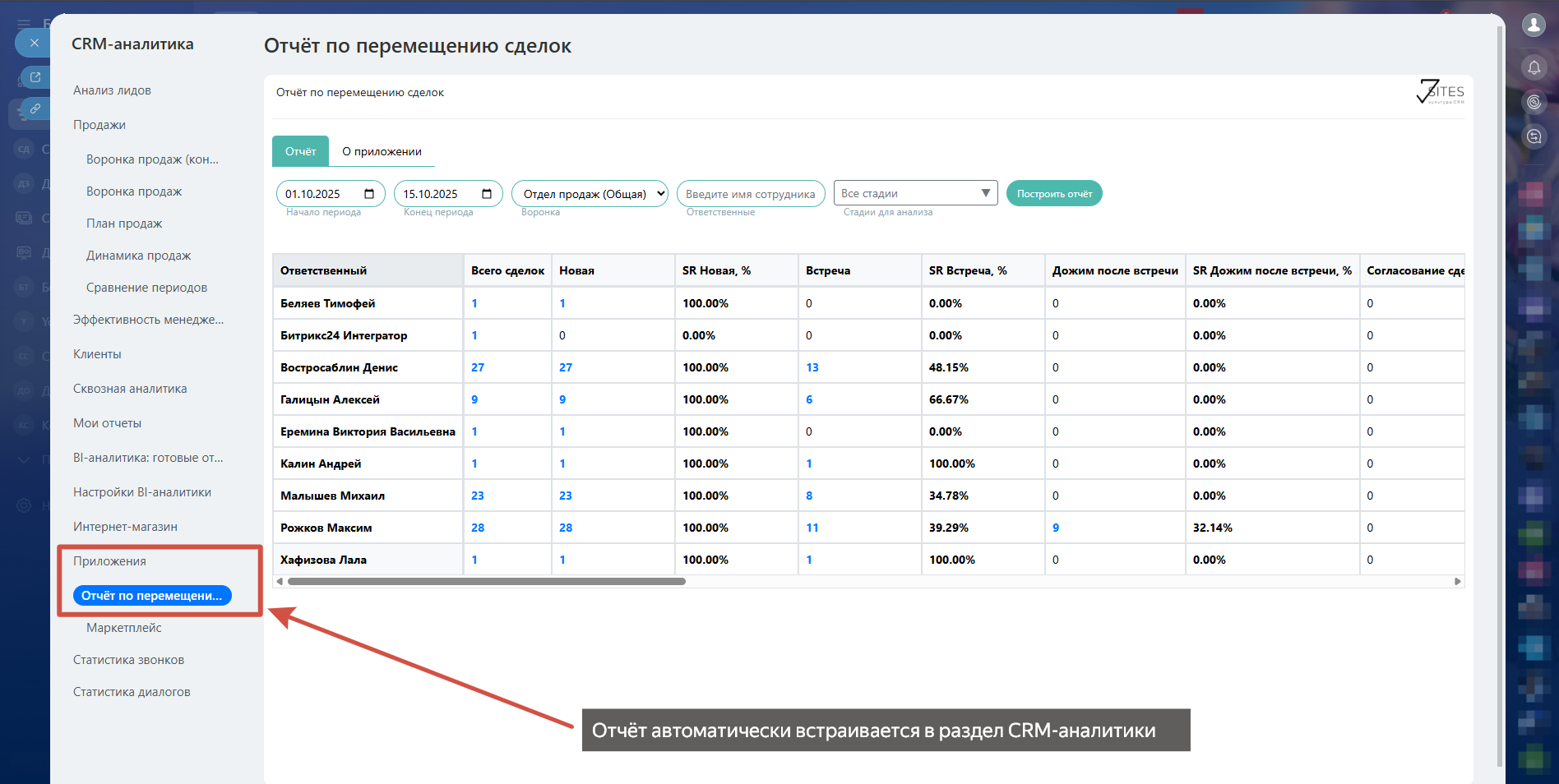This screenshot has width=1559, height=784.
Task: Open Рожков Максим's total deals count 28
Action: coord(478,528)
